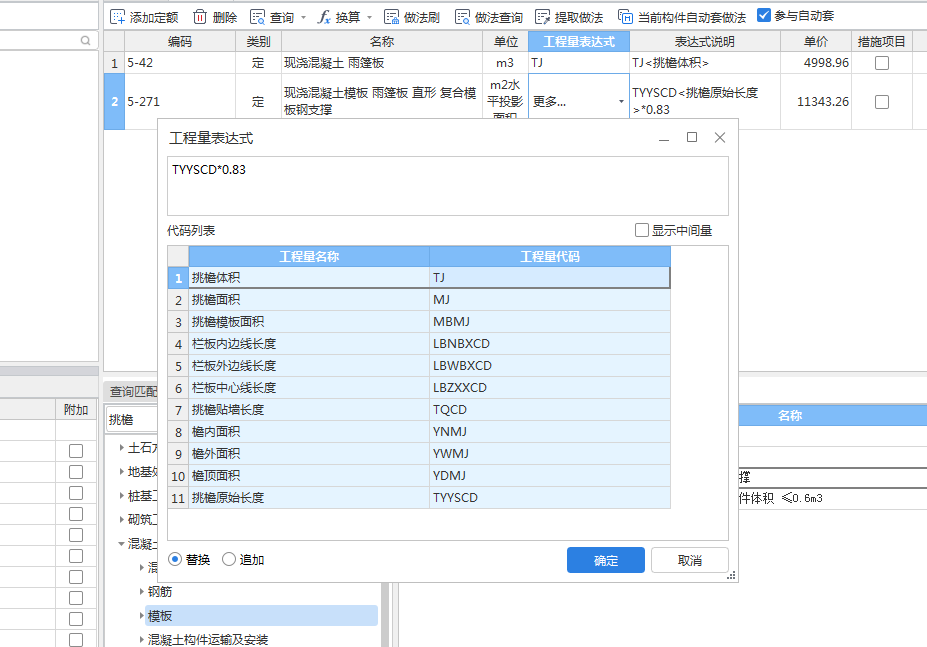
Task: Click the TYYSCD code cell
Action: tap(550, 497)
